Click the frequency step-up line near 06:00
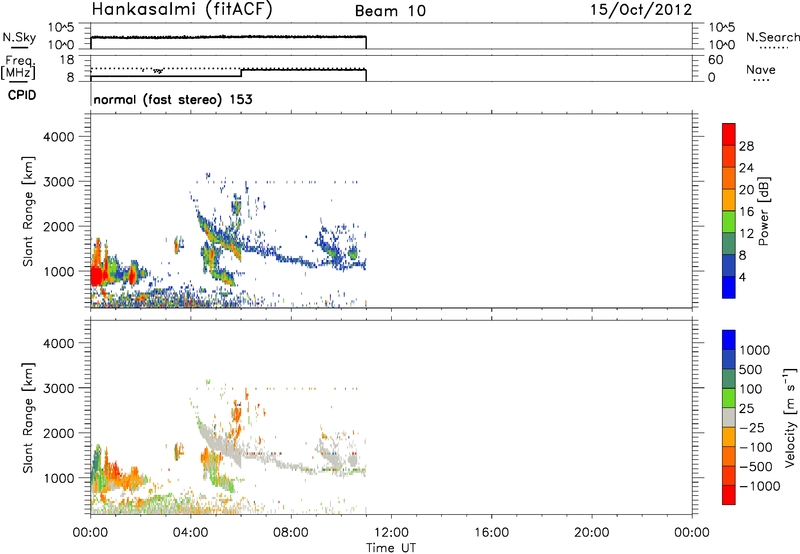 click(241, 73)
